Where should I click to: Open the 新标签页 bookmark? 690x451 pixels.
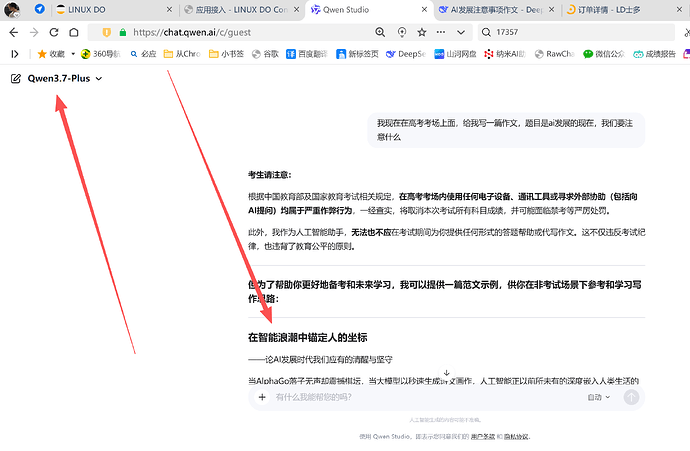357,54
